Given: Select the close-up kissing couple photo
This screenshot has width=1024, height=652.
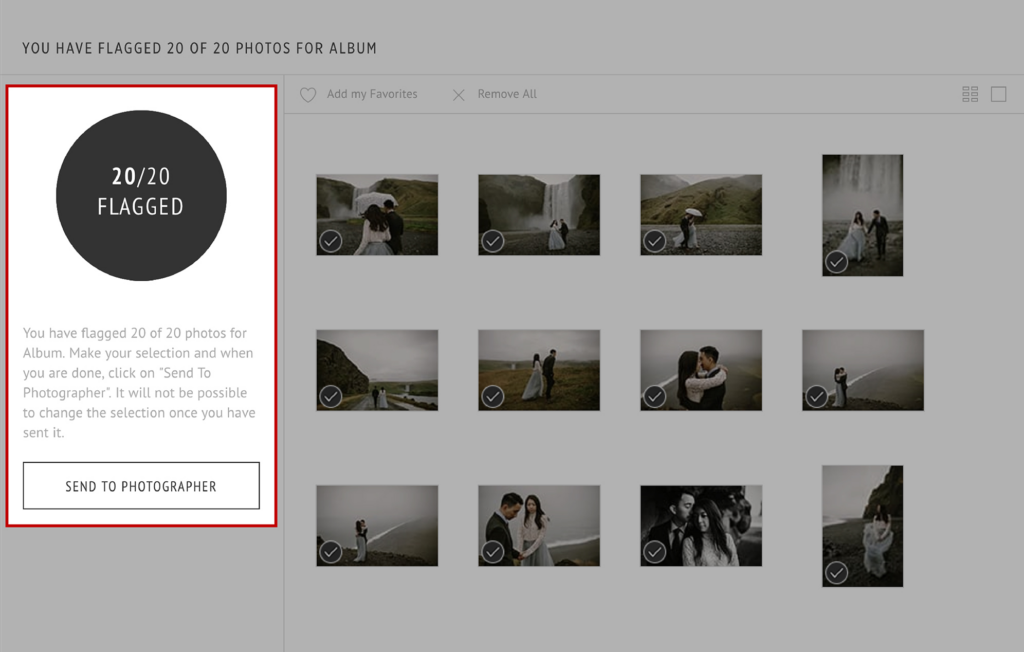Looking at the screenshot, I should tap(701, 370).
